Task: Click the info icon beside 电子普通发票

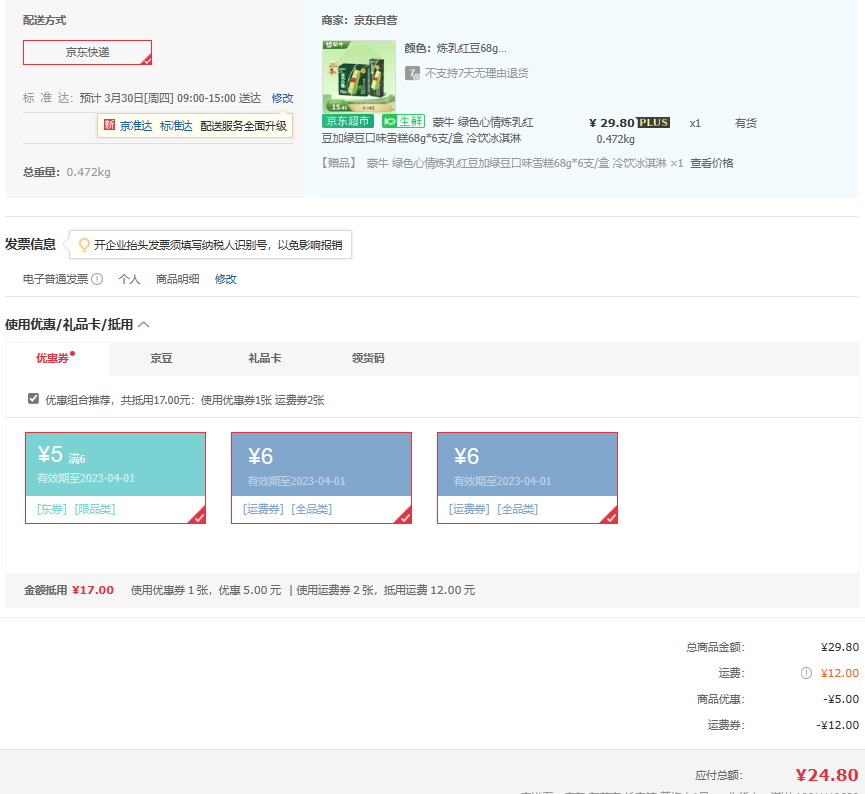Action: 97,279
